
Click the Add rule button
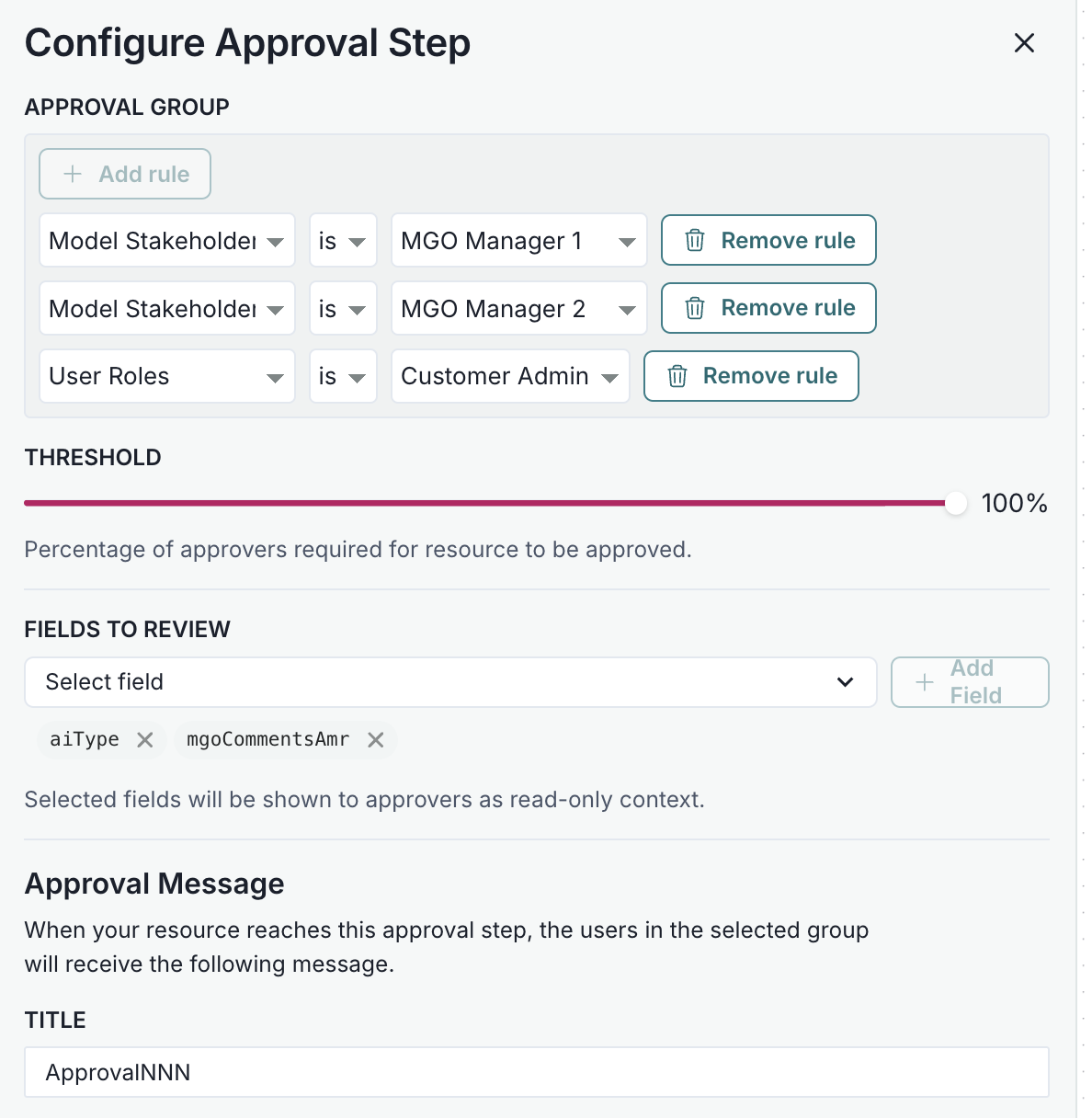[x=124, y=174]
